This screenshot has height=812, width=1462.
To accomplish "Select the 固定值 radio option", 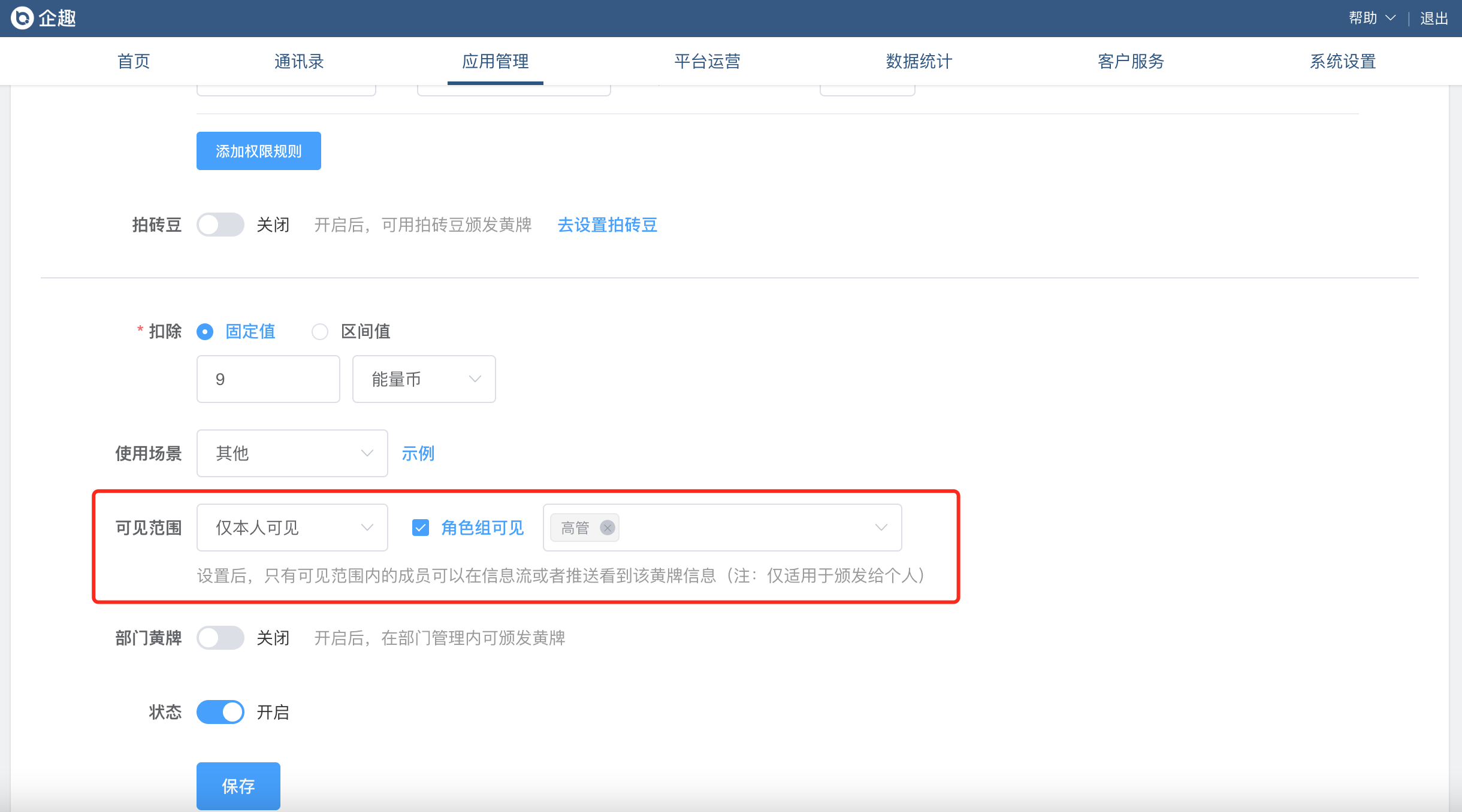I will (x=205, y=331).
